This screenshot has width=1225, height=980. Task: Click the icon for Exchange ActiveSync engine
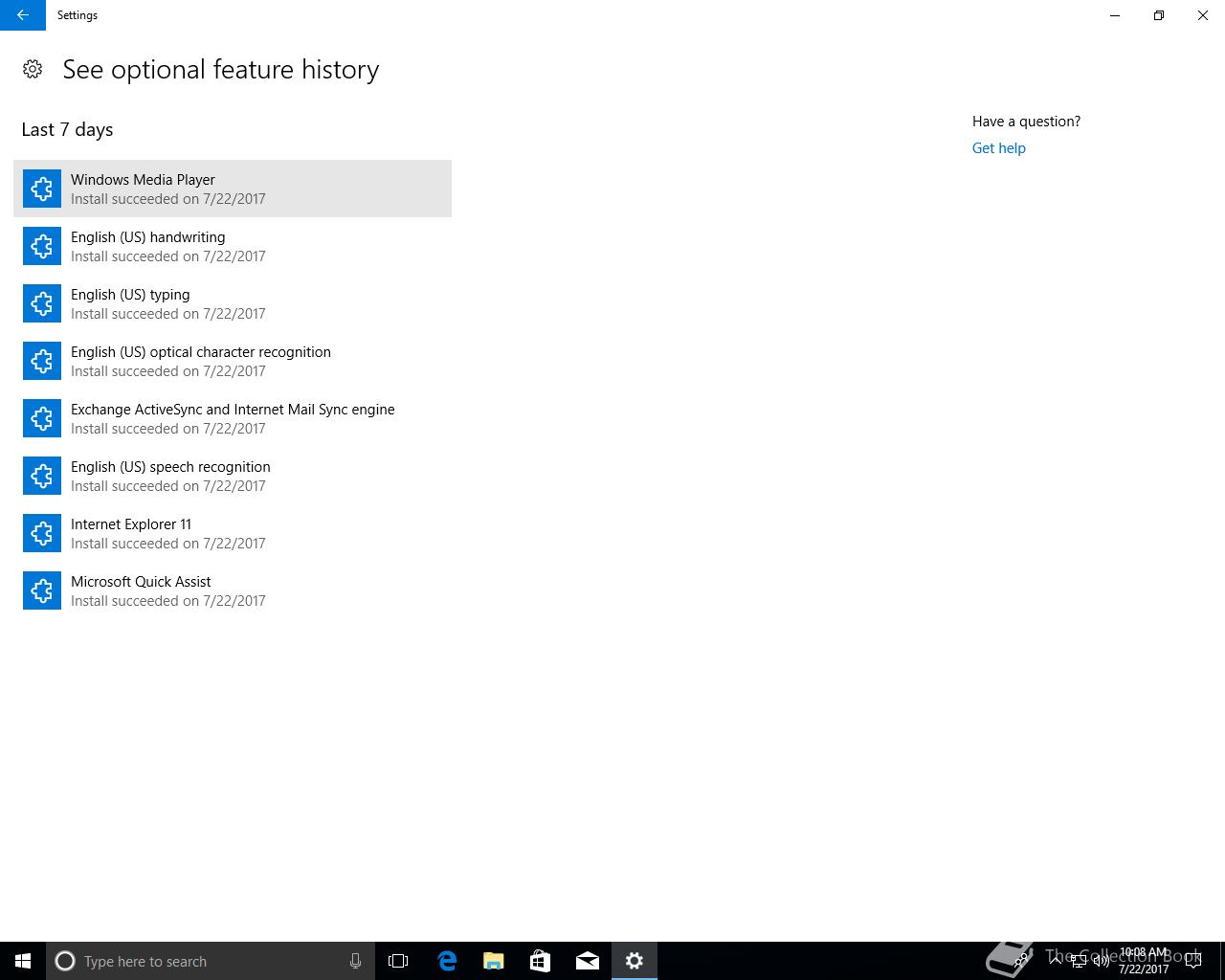(42, 418)
